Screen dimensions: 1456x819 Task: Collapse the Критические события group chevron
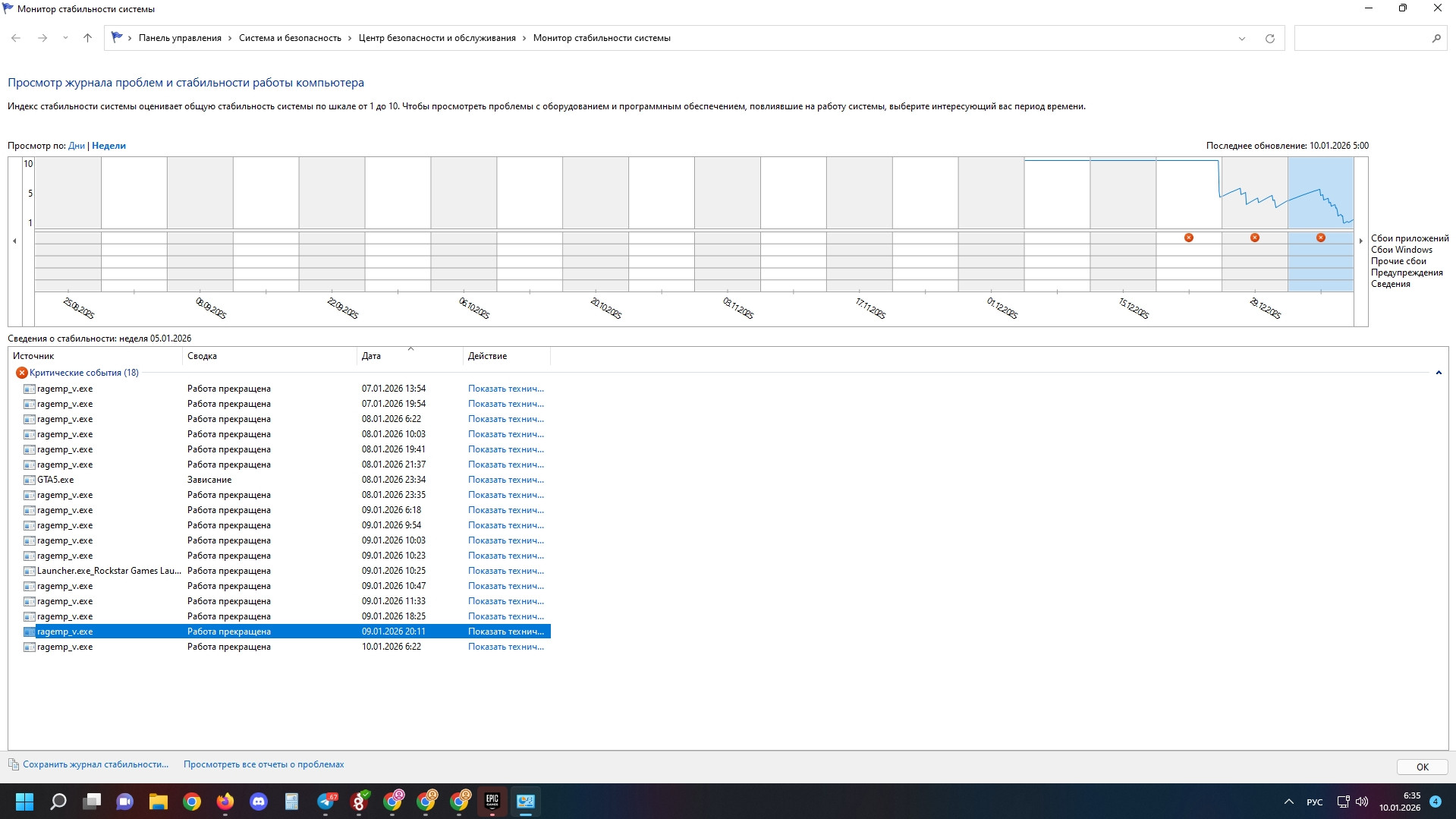[1438, 373]
